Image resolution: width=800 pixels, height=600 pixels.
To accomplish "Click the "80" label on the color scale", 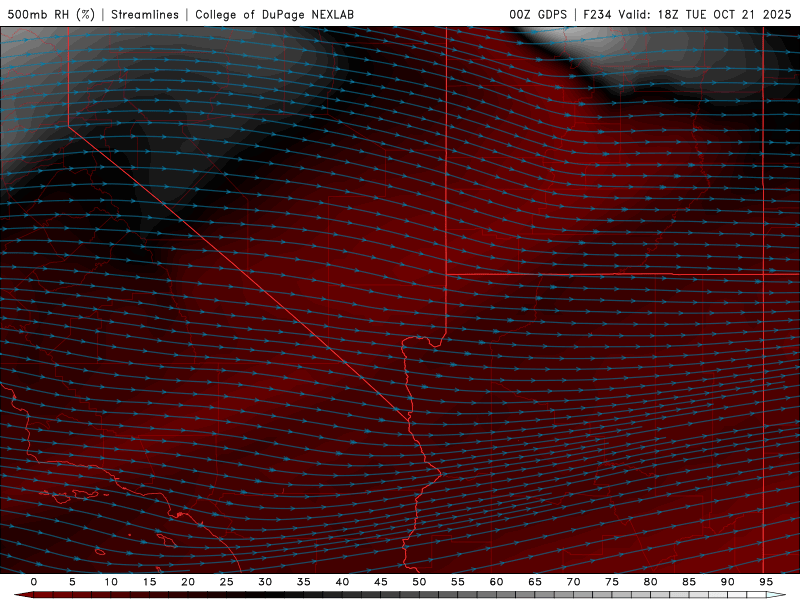I will click(x=651, y=582).
